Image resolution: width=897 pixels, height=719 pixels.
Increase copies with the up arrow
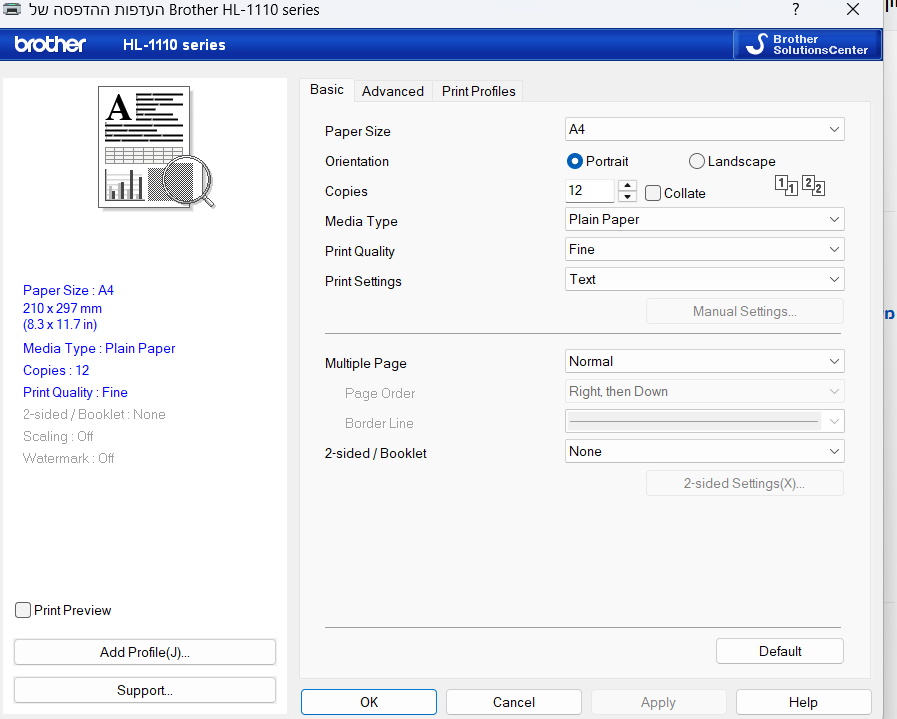click(628, 186)
